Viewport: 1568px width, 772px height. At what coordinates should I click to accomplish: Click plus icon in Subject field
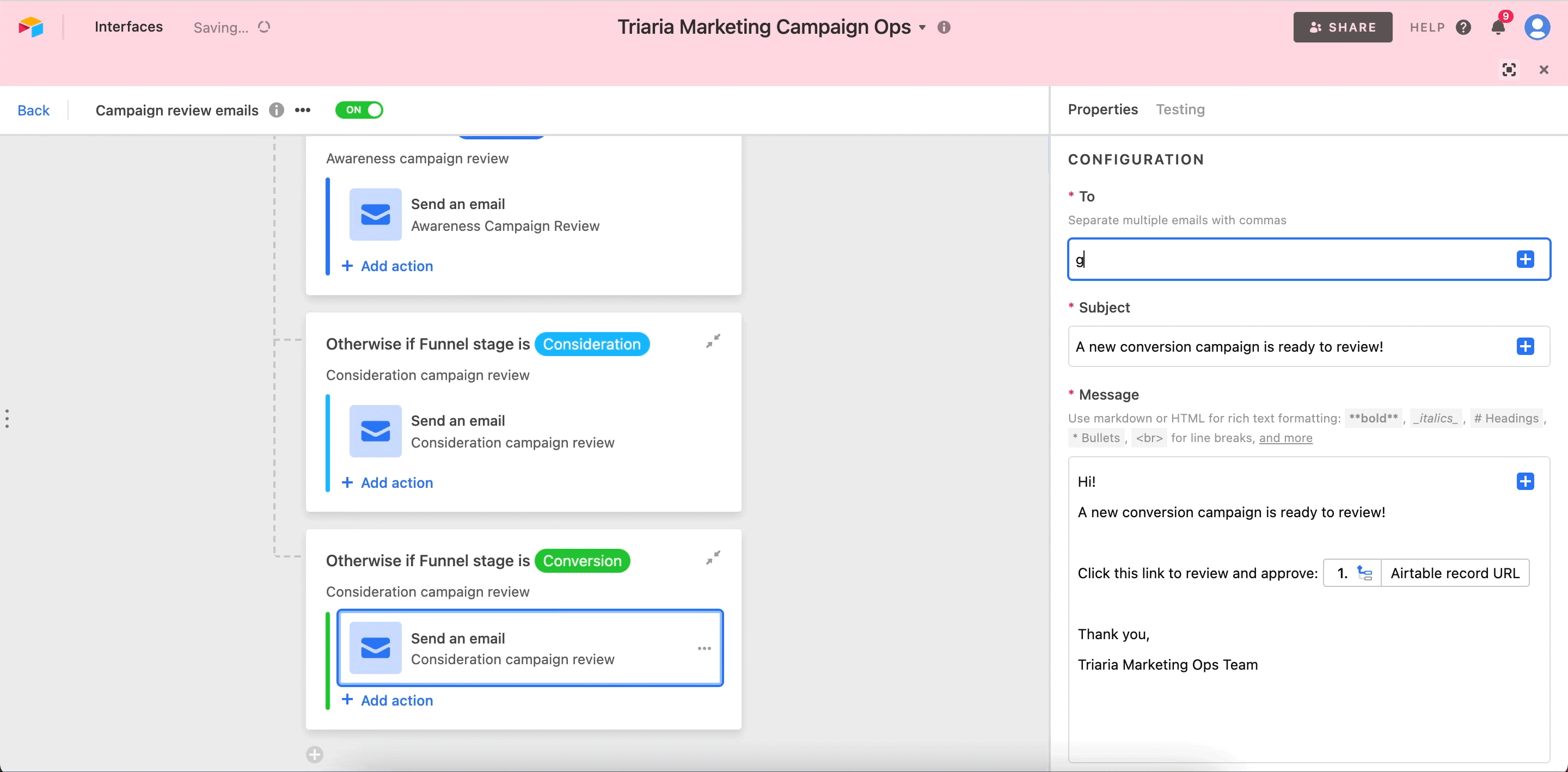[1525, 346]
